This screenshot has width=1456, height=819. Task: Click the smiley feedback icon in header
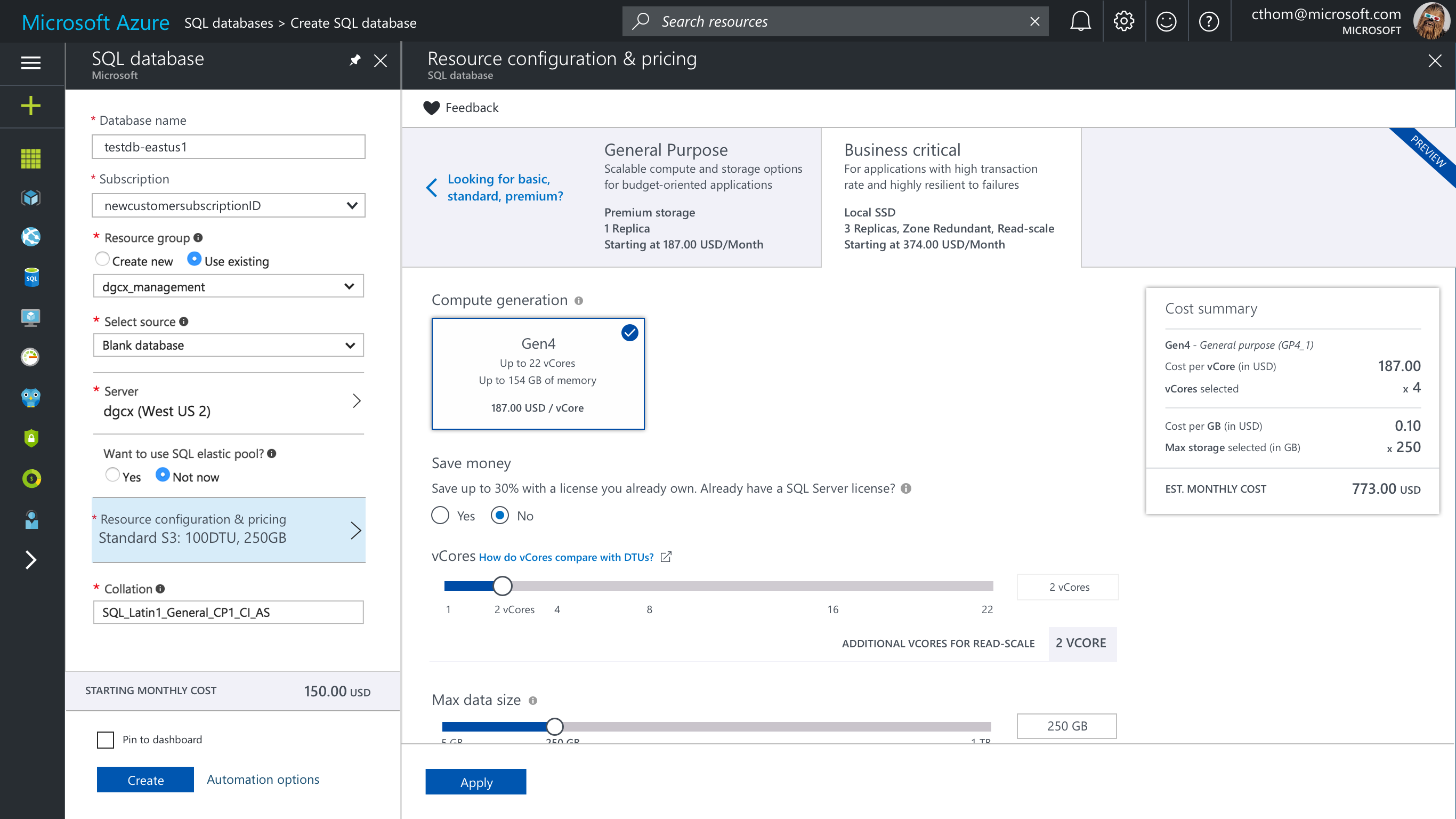pos(1166,21)
